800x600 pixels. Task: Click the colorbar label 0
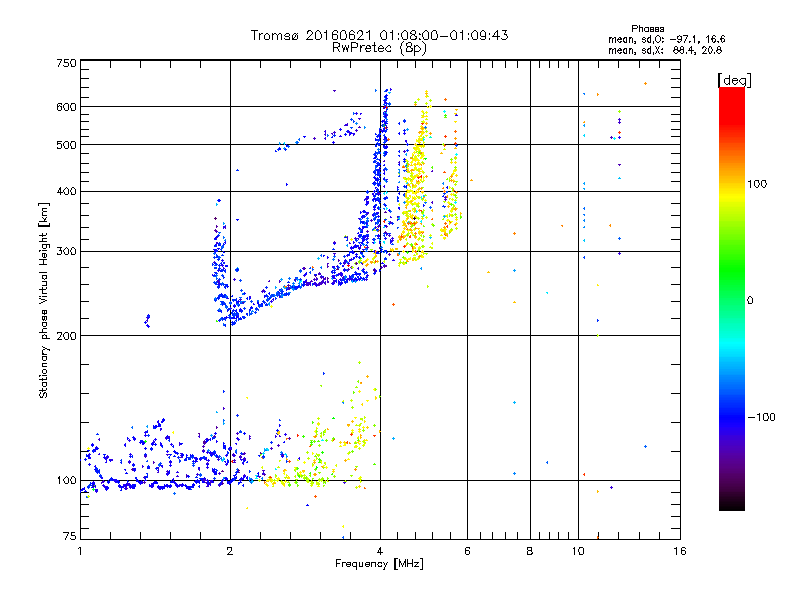pyautogui.click(x=750, y=300)
